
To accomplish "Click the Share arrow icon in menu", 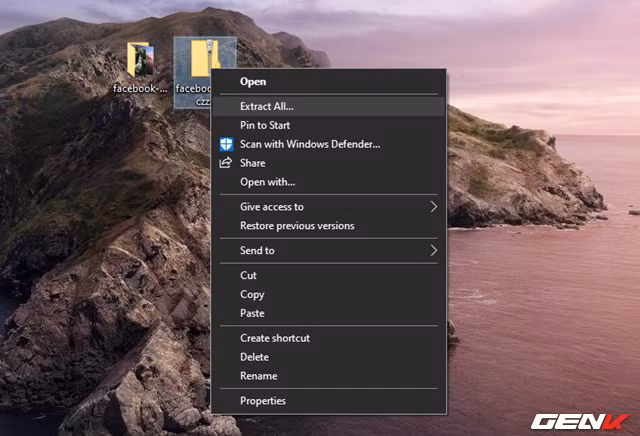I will pyautogui.click(x=226, y=163).
